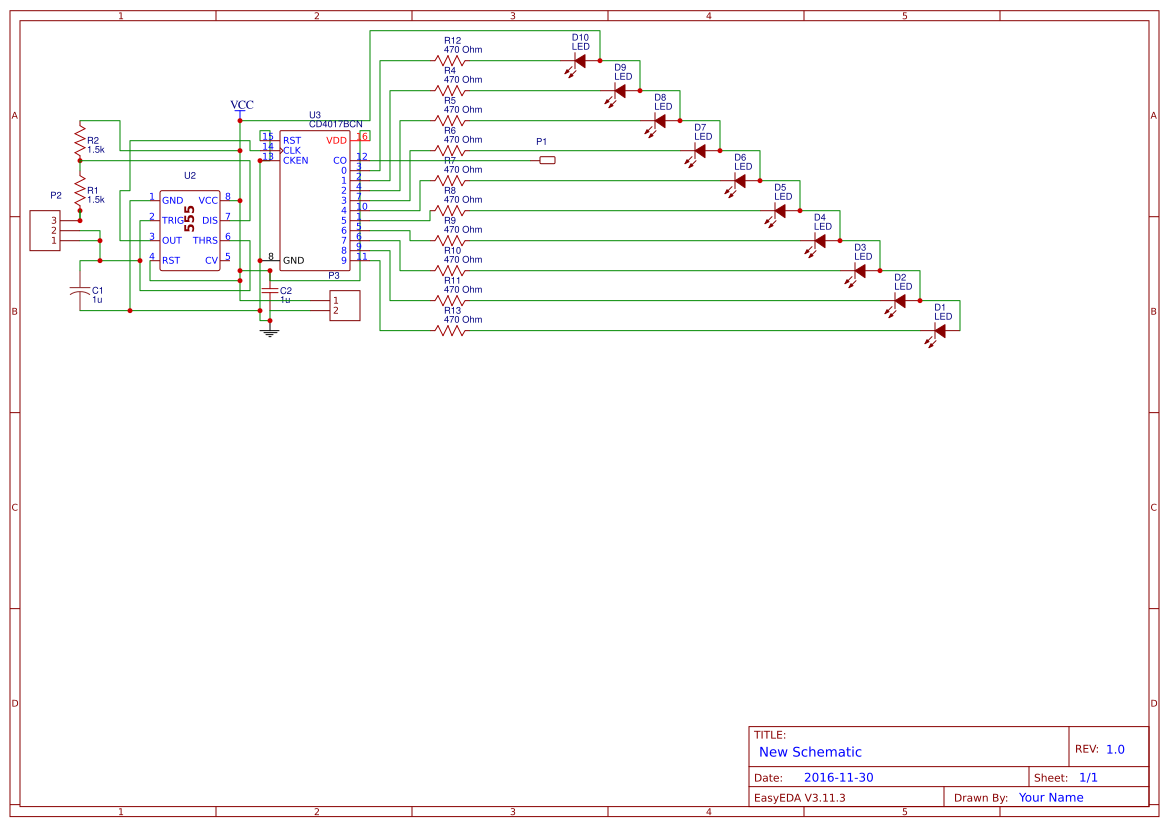Click resistor R12 at the top
The width and height of the screenshot is (1169, 827).
(x=452, y=60)
